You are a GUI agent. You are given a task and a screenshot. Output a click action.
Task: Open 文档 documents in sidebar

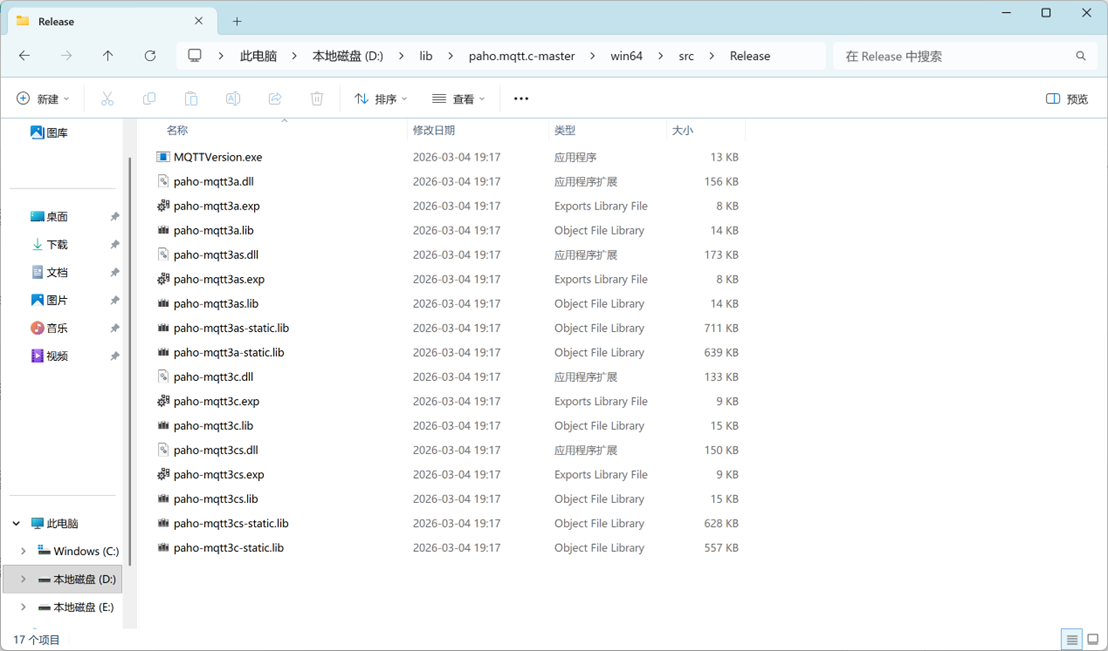pyautogui.click(x=49, y=272)
